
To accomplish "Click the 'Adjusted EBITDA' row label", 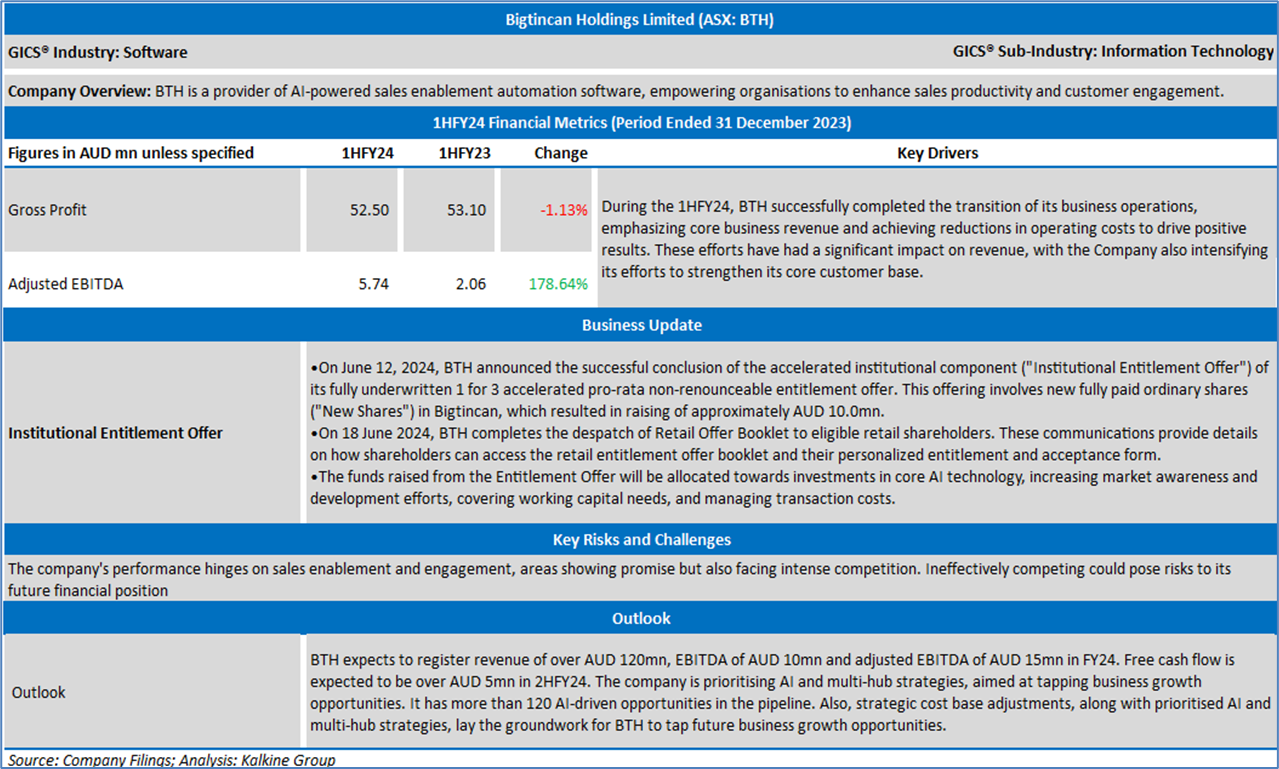I will [65, 284].
